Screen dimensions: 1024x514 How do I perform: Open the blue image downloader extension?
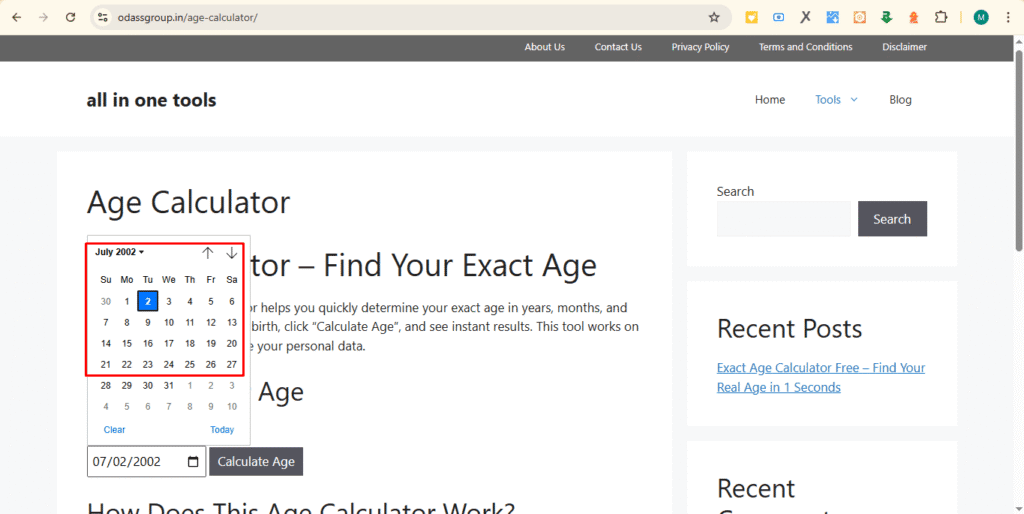point(833,18)
